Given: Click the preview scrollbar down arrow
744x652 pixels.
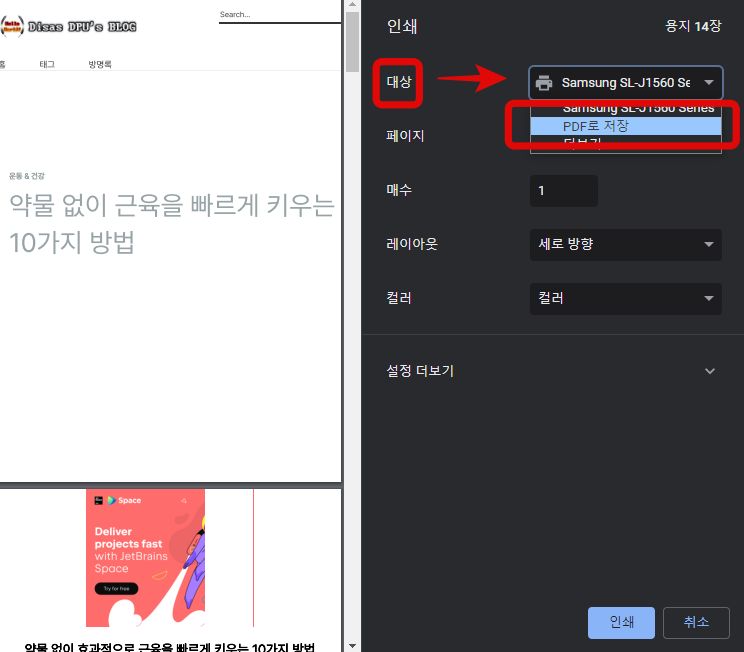Looking at the screenshot, I should (x=352, y=646).
